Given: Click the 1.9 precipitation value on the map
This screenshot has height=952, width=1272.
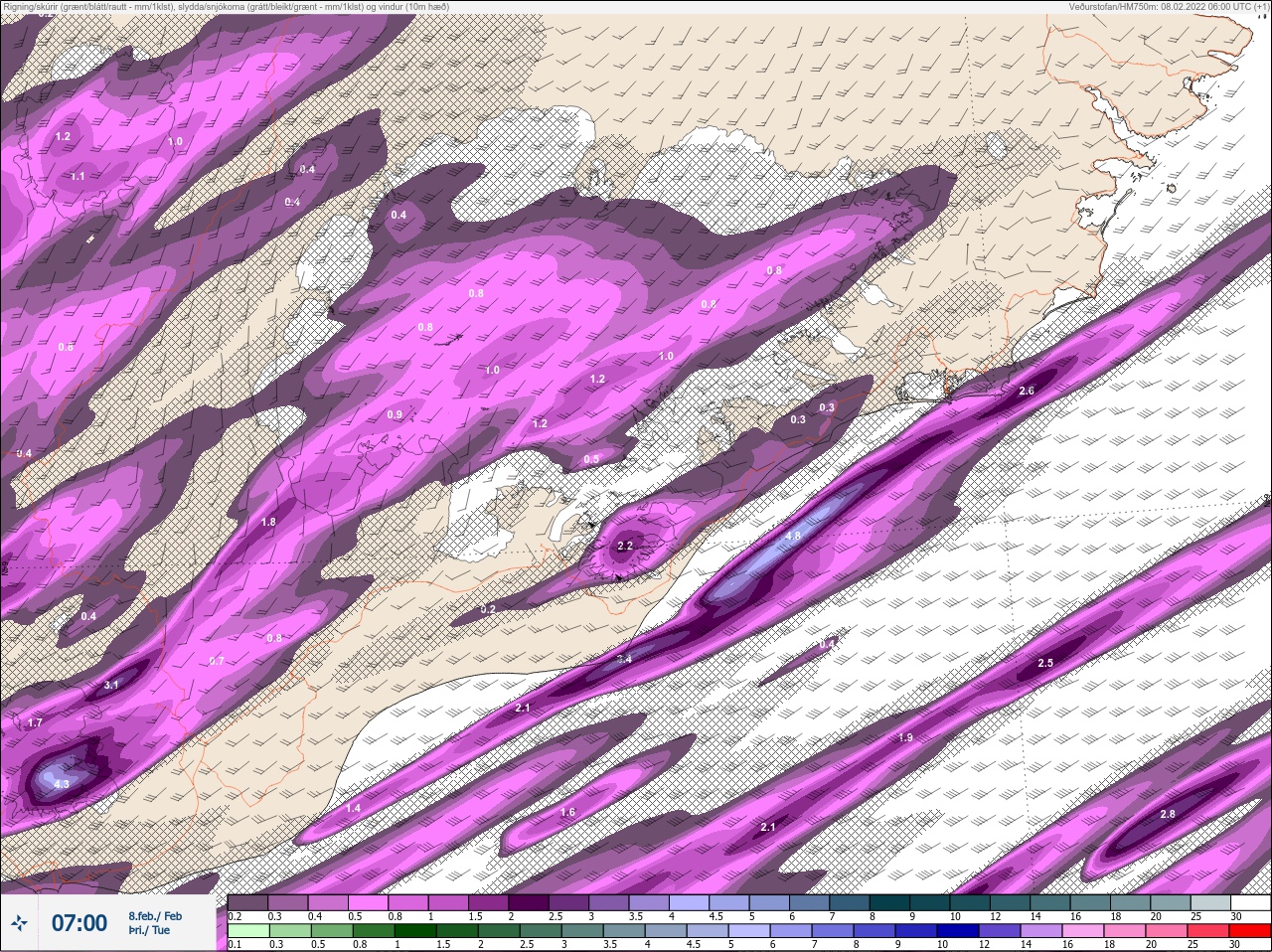Looking at the screenshot, I should click(905, 737).
